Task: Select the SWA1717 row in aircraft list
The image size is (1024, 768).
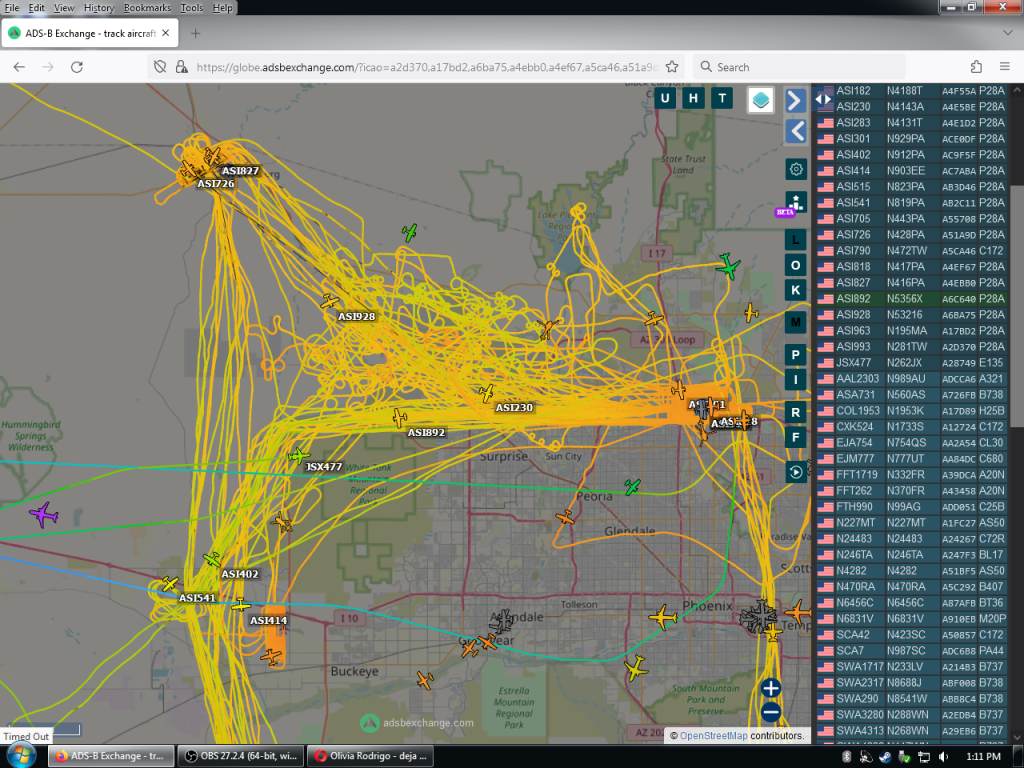Action: [911, 667]
